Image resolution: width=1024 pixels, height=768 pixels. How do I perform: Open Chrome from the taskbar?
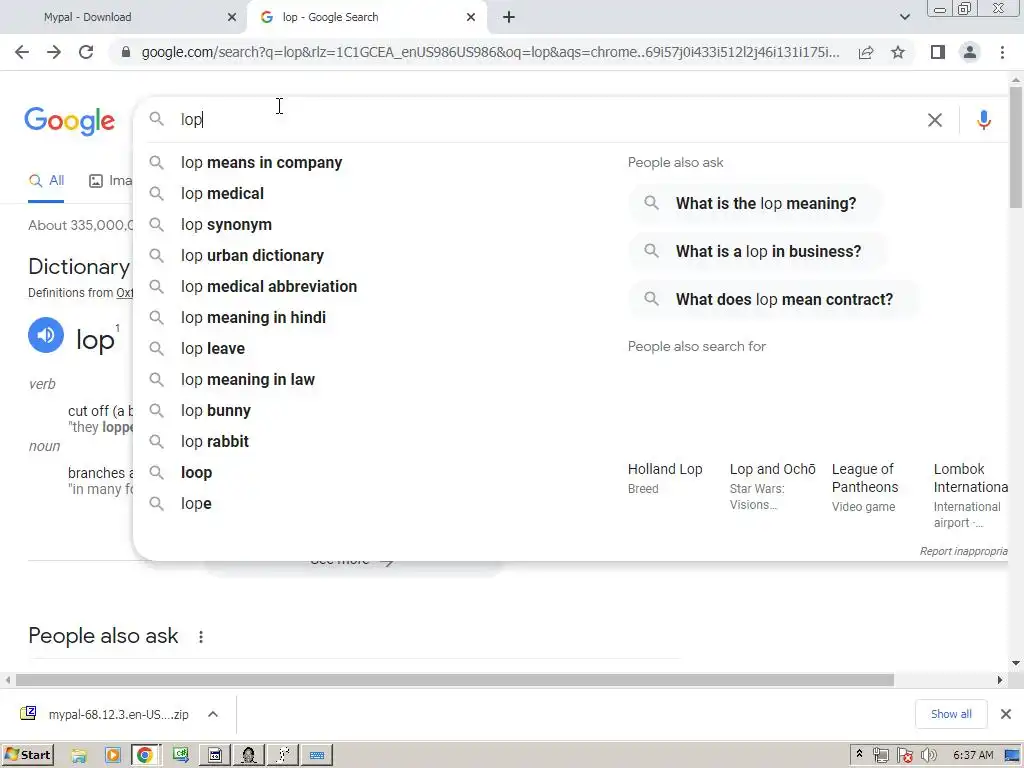[x=144, y=755]
